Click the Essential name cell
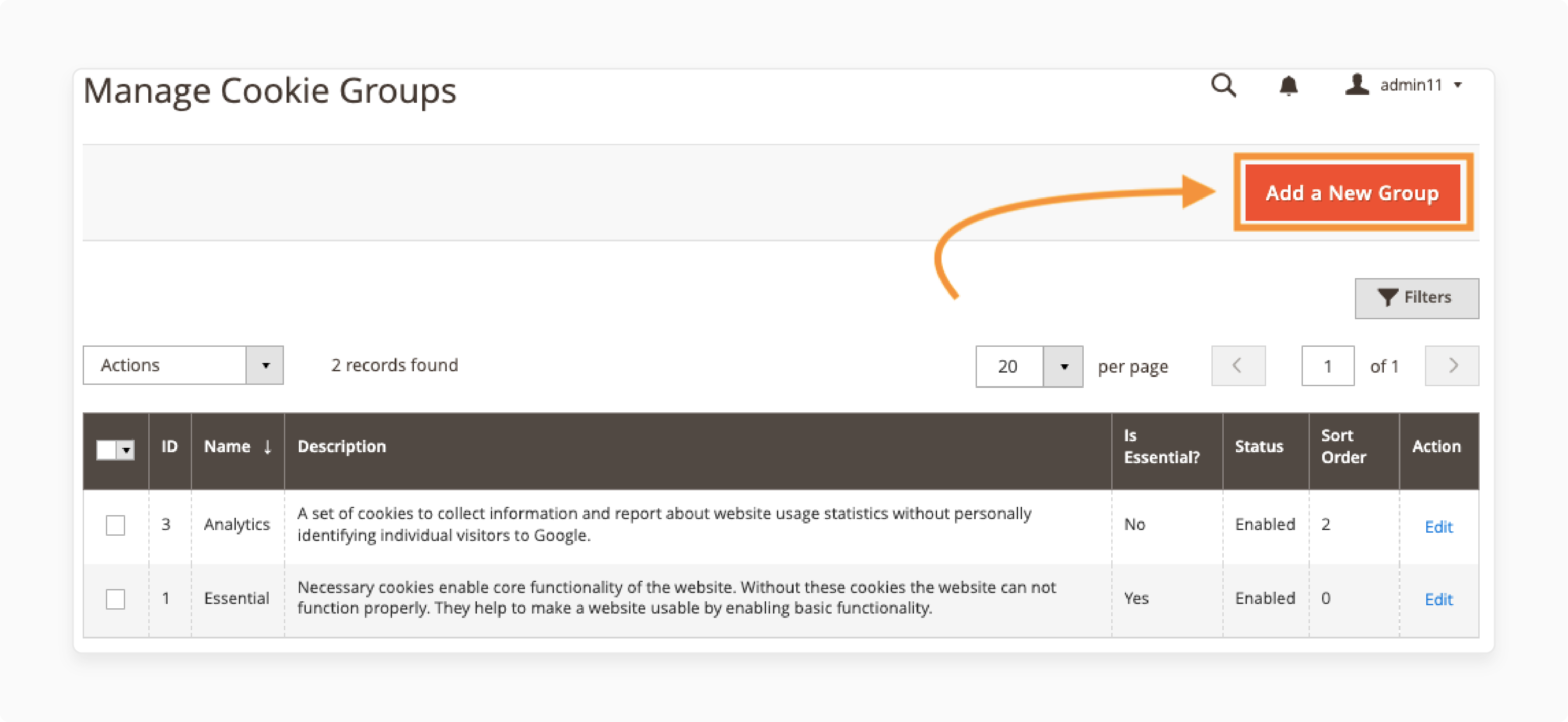The height and width of the screenshot is (722, 1568). [236, 599]
